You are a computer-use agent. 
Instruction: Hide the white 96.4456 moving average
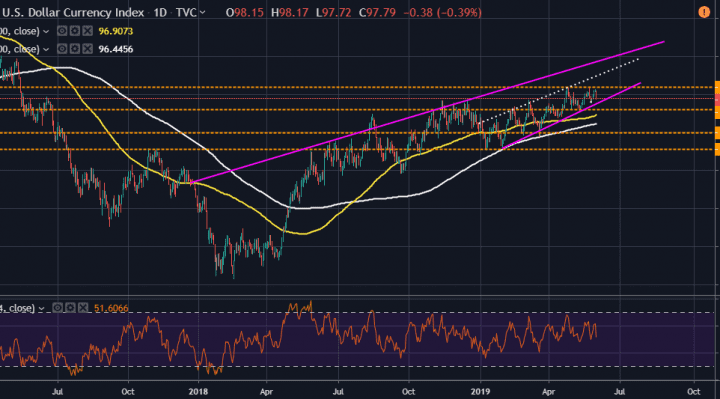click(62, 49)
